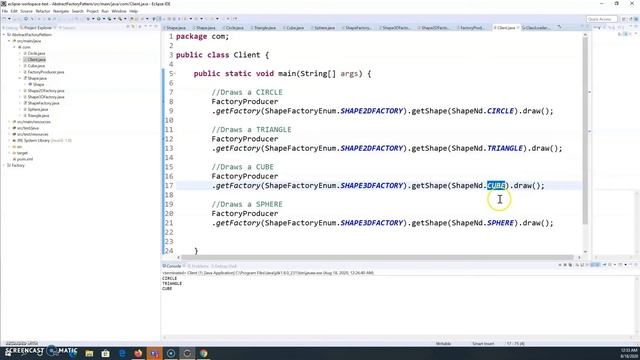Expand the src/main/resources folder

[x=9, y=122]
